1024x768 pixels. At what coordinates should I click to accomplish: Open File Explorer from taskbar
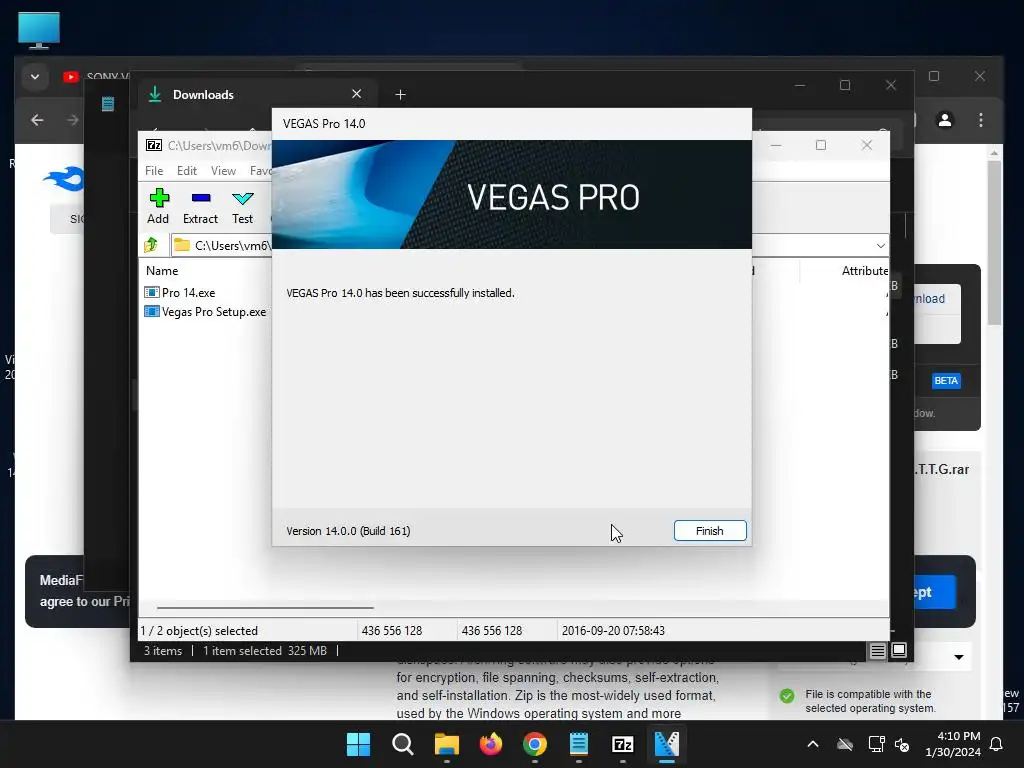(x=447, y=744)
